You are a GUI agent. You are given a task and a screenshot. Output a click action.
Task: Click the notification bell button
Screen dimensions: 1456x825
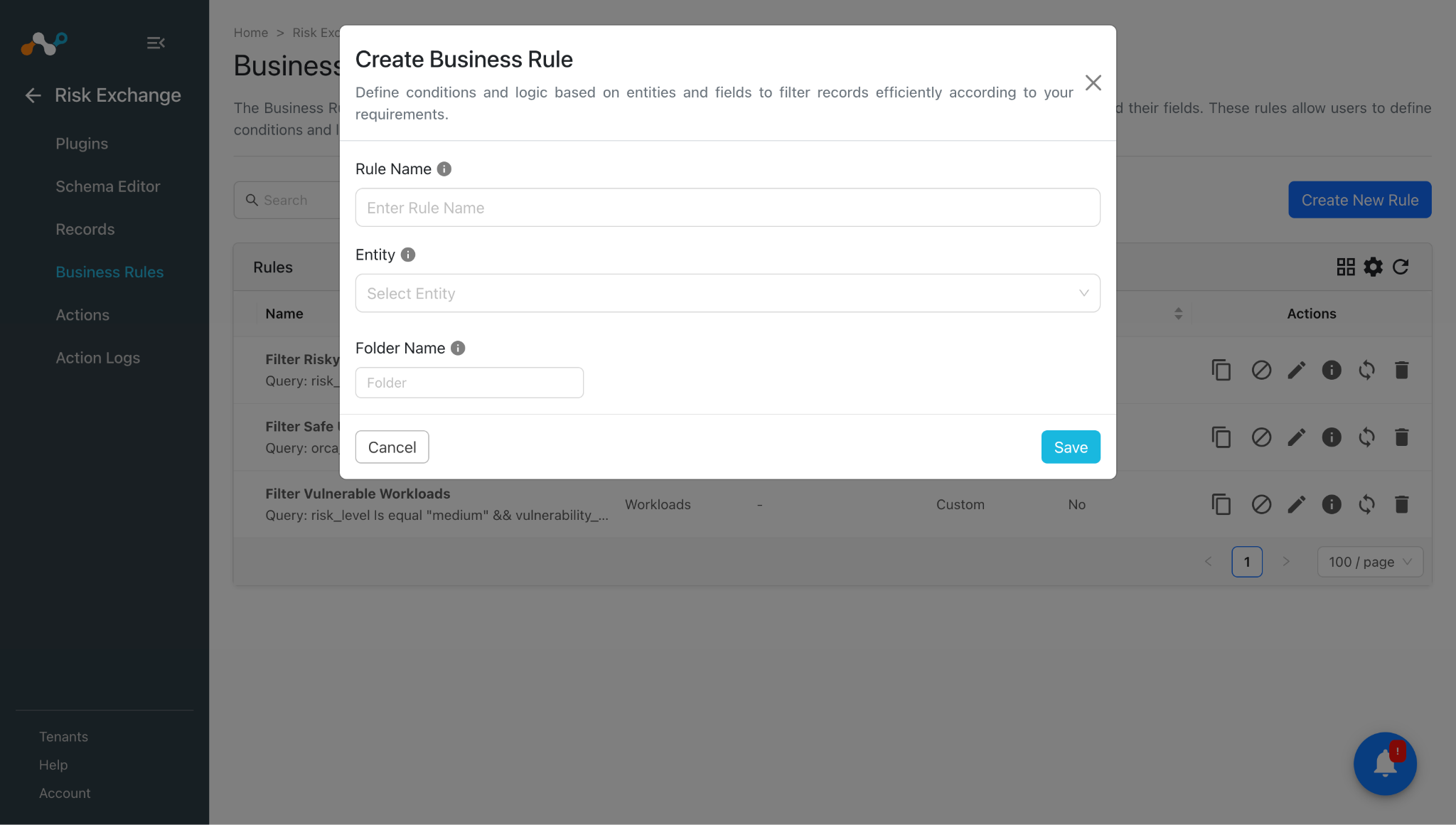point(1385,764)
